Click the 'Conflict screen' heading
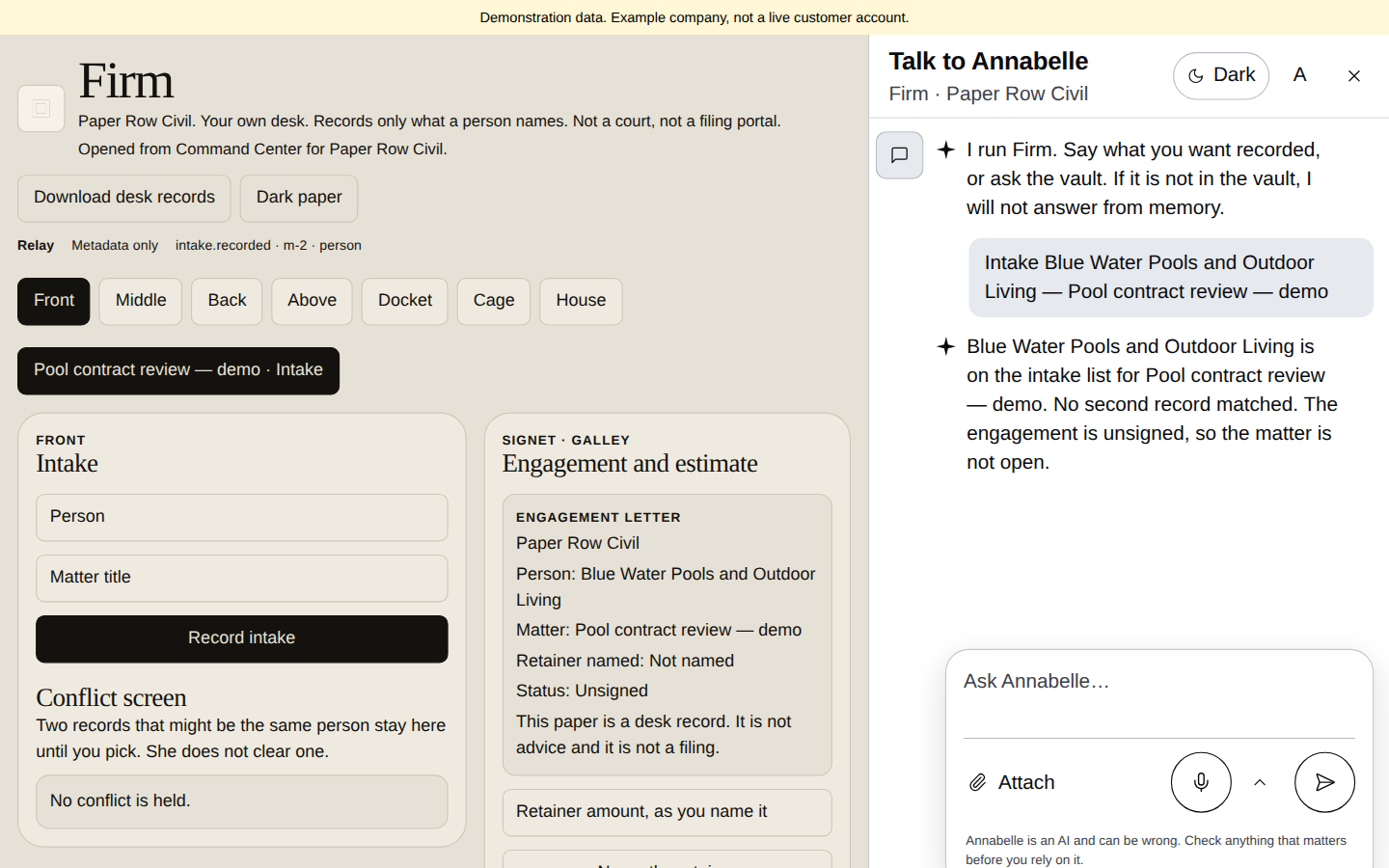Viewport: 1389px width, 868px height. click(x=111, y=697)
